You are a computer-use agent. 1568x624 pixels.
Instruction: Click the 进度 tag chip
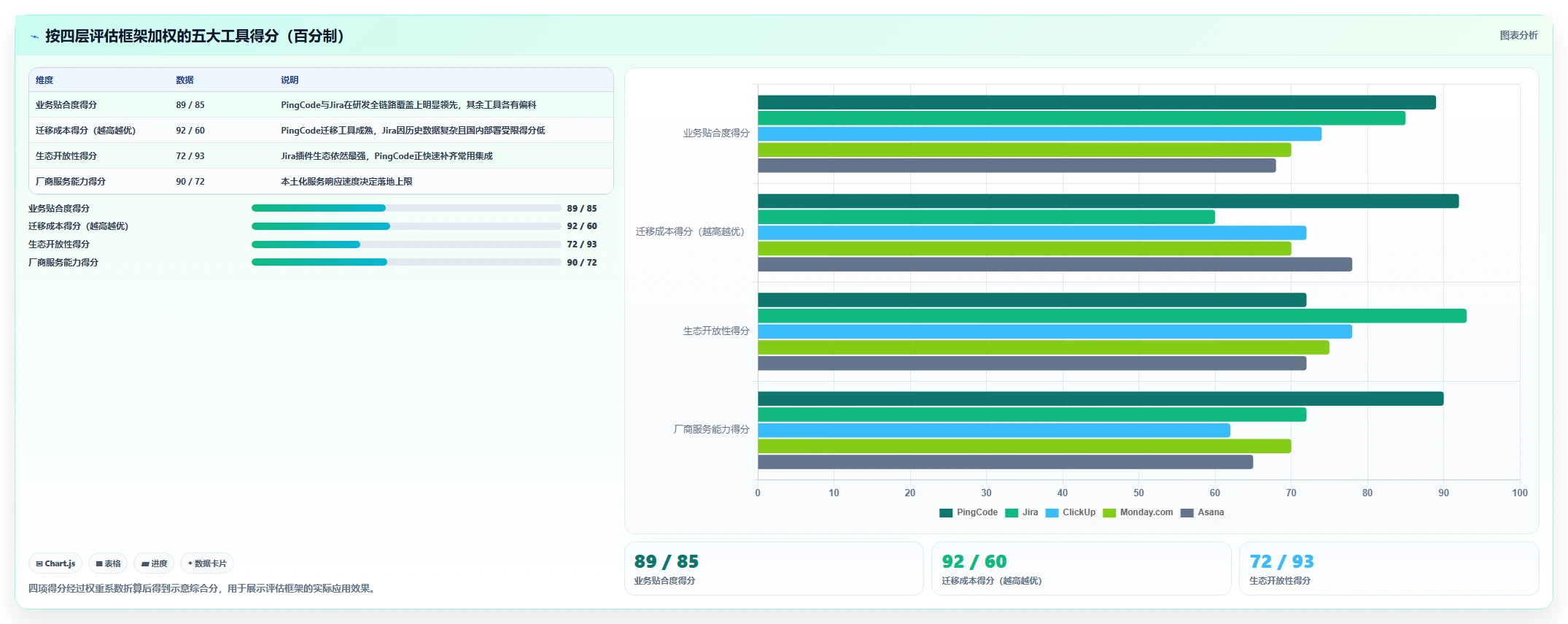point(154,563)
